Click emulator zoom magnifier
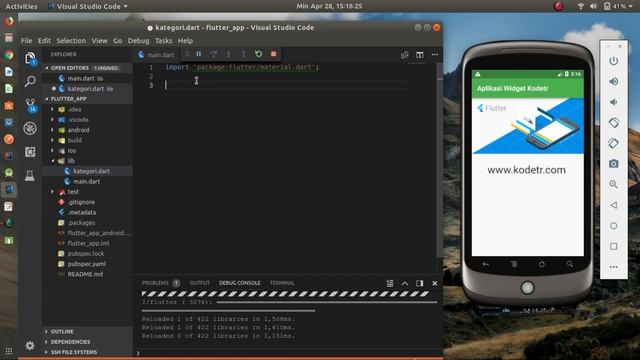 (x=613, y=184)
